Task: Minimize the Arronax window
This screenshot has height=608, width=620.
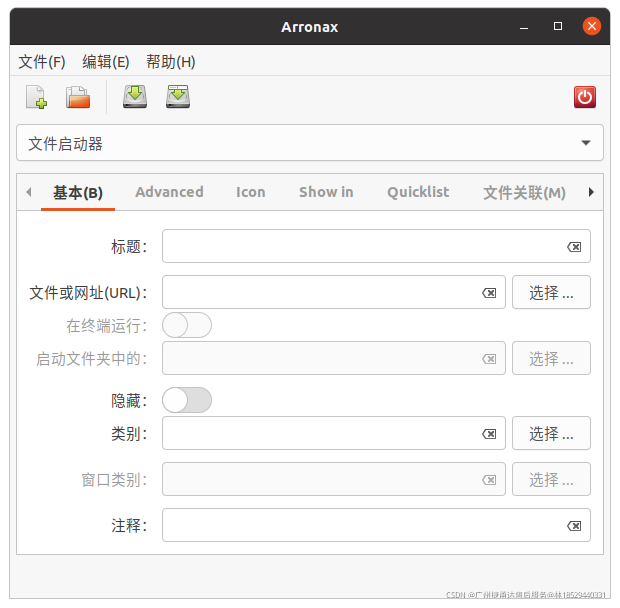Action: pyautogui.click(x=524, y=27)
